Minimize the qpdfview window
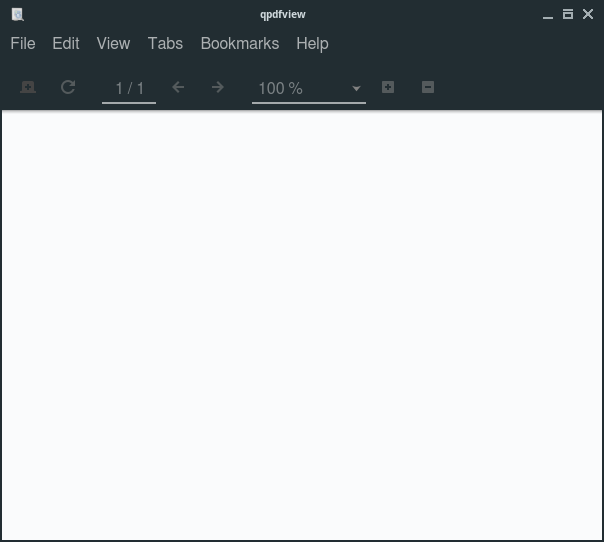Viewport: 604px width, 542px height. click(548, 17)
